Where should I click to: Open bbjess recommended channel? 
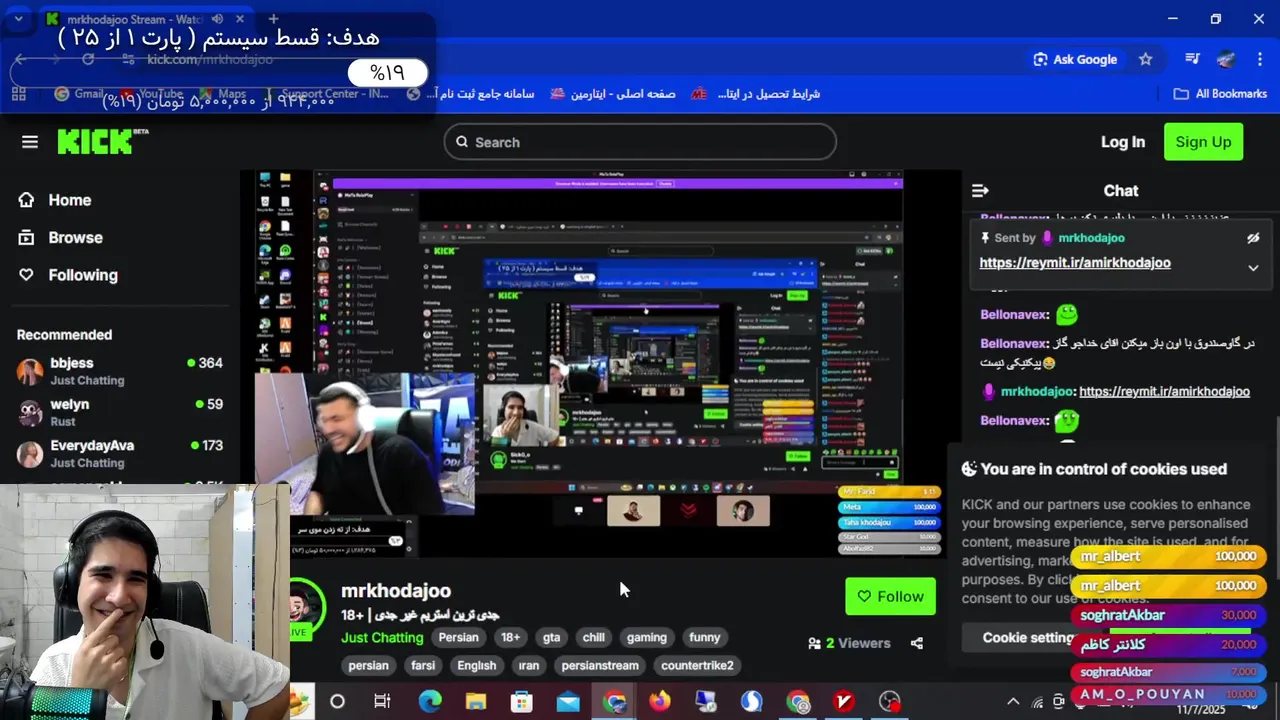(120, 371)
